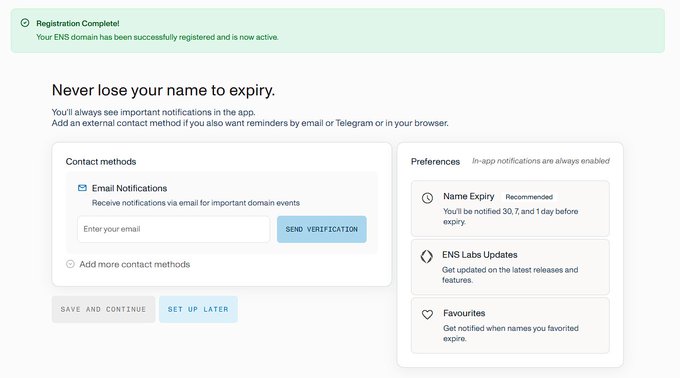Click You'll be notified 30, 7, and 1 day text
Image resolution: width=680 pixels, height=378 pixels.
510,216
